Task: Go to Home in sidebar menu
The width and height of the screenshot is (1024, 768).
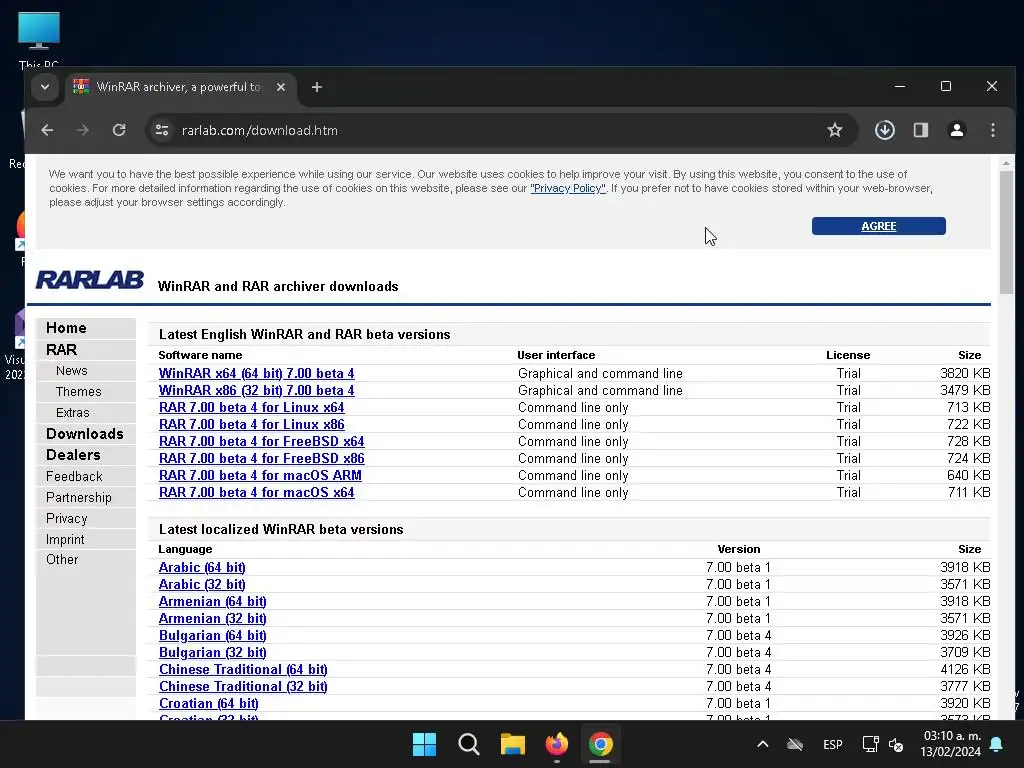Action: (x=66, y=328)
